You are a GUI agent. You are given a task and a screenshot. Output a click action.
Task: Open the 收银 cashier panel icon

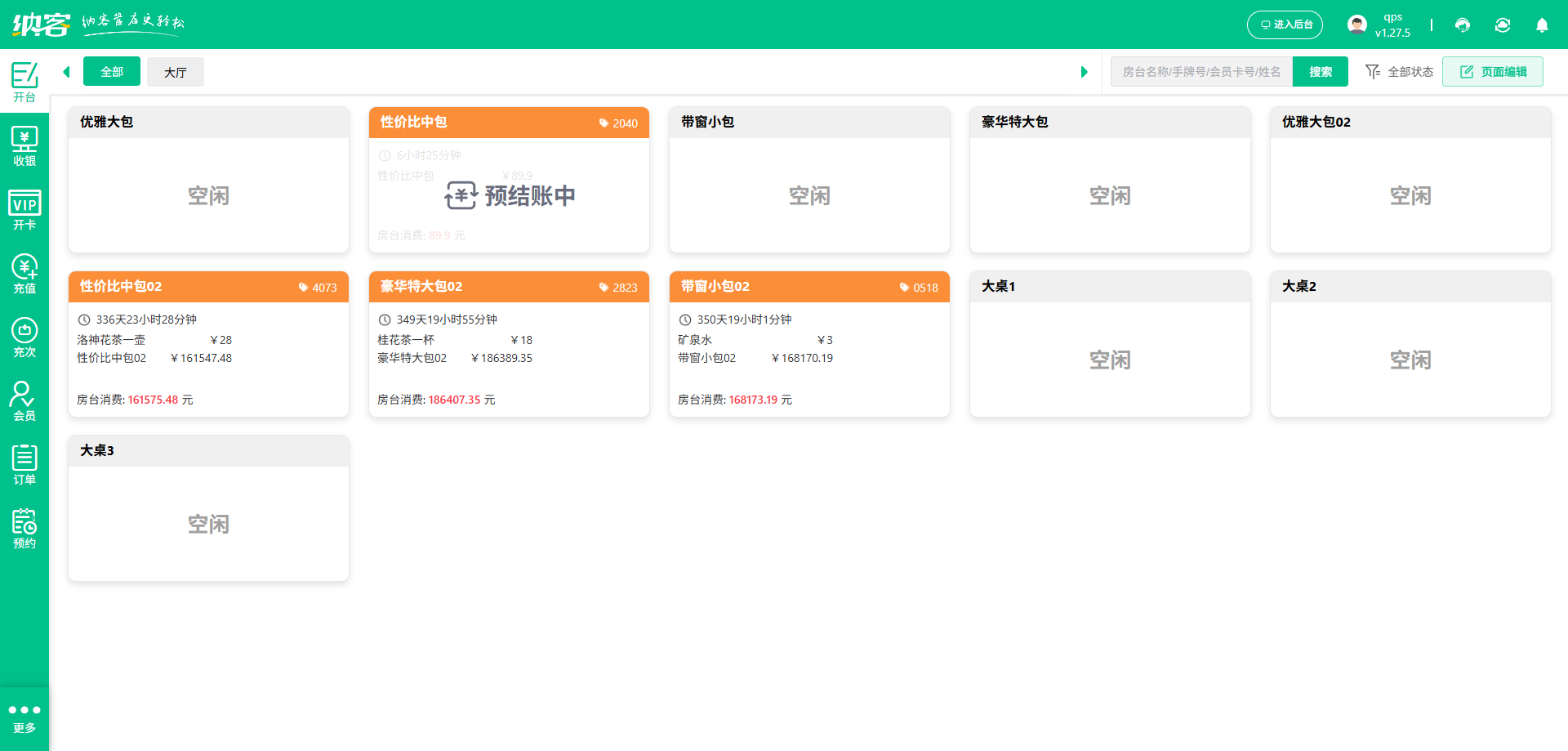24,145
